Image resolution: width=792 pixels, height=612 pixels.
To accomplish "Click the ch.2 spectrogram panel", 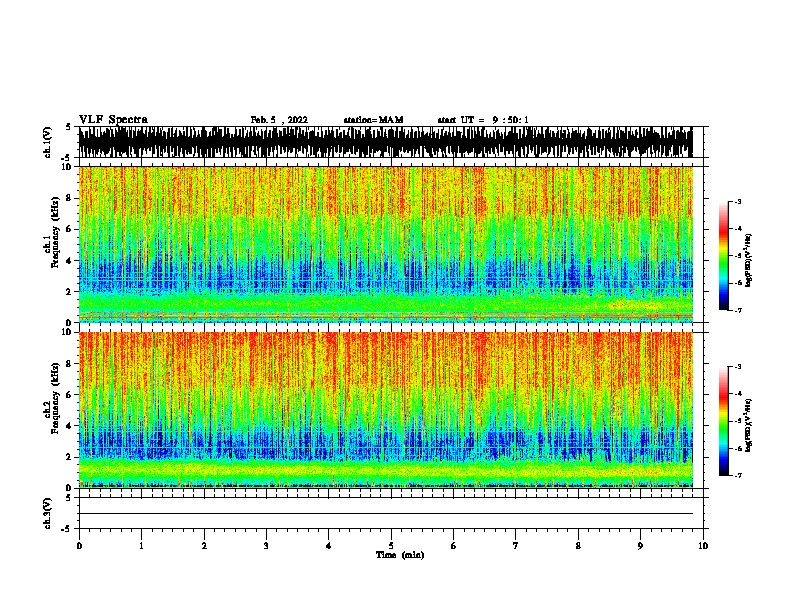I will click(386, 410).
